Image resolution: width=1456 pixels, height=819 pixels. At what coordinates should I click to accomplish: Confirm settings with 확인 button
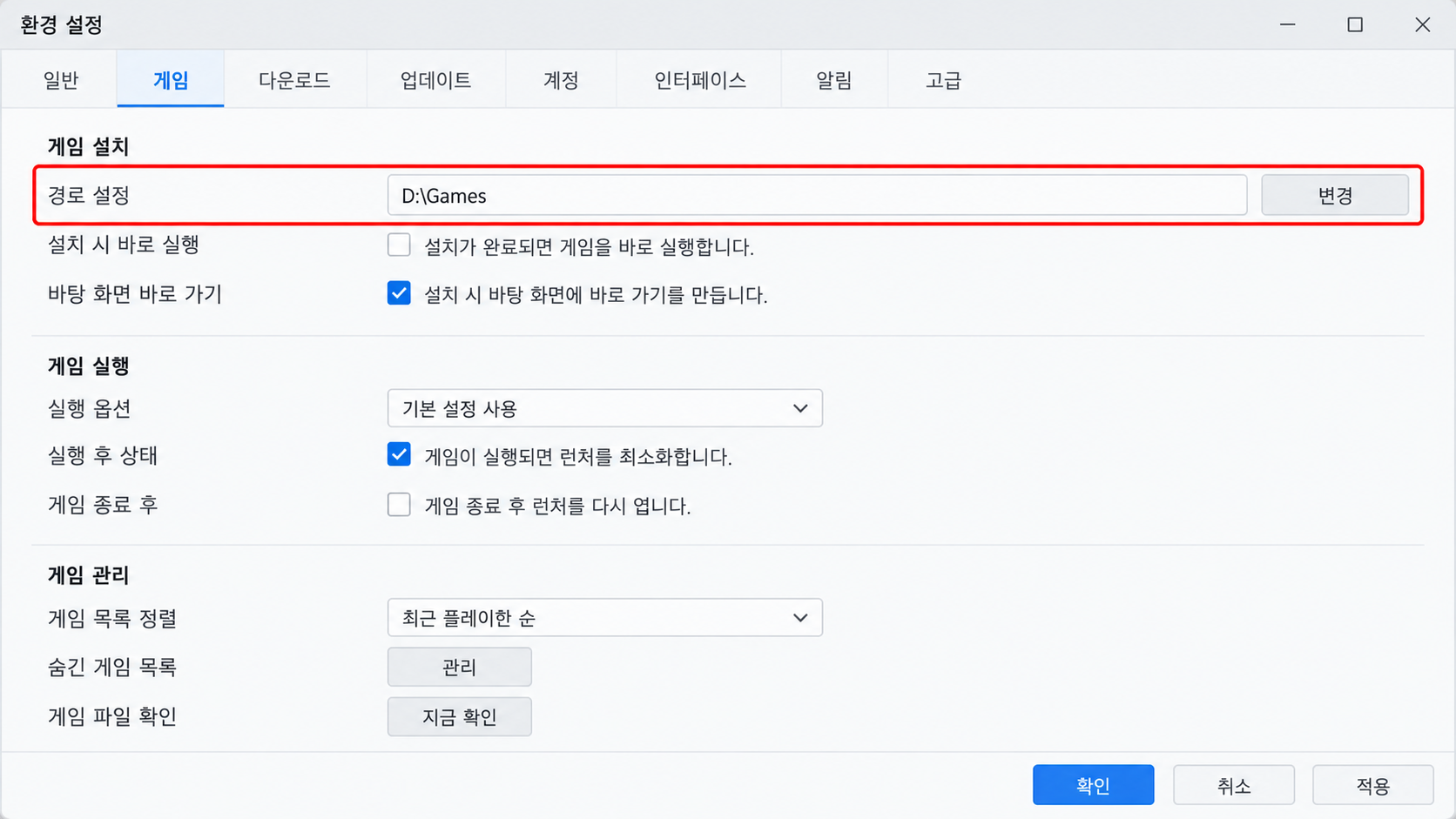pos(1093,785)
